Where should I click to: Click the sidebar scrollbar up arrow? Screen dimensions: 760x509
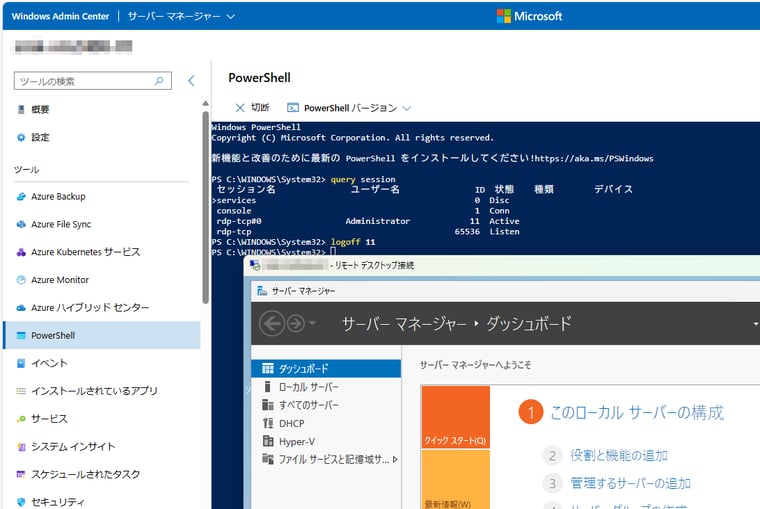point(206,103)
